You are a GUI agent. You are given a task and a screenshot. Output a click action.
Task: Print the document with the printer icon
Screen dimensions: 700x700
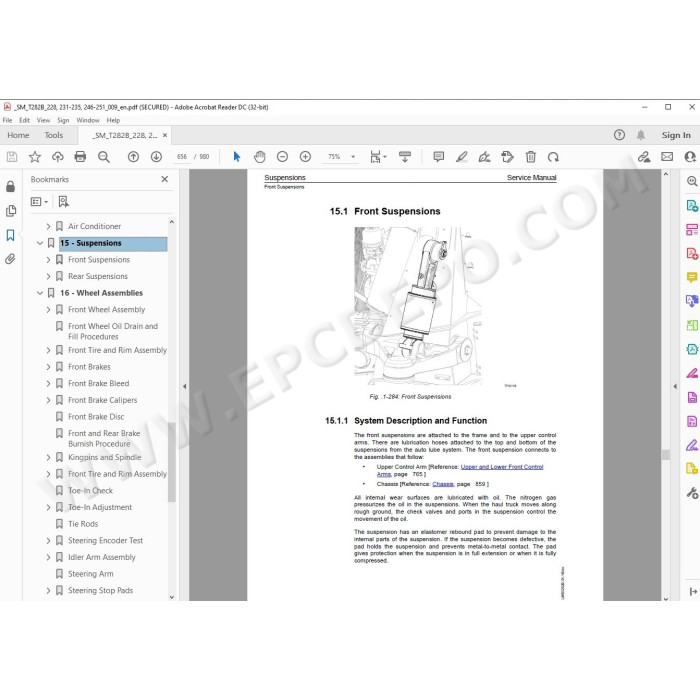pos(80,157)
